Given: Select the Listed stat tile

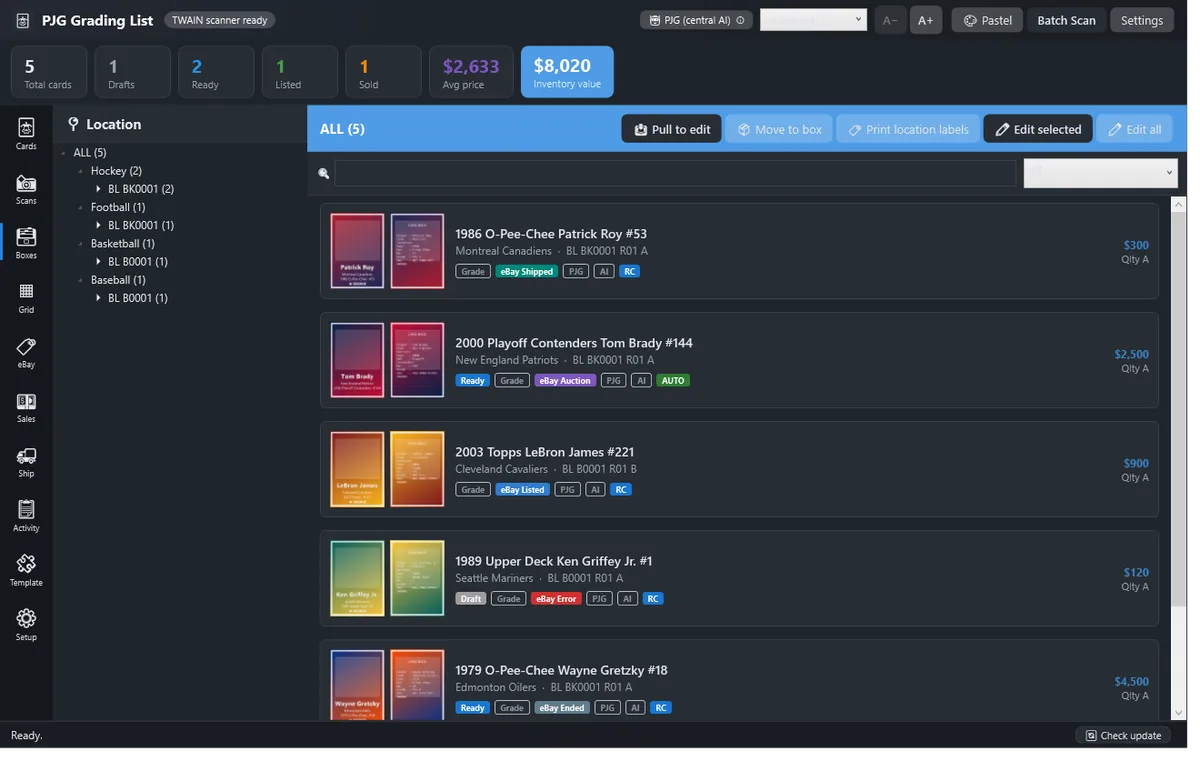Looking at the screenshot, I should 300,72.
